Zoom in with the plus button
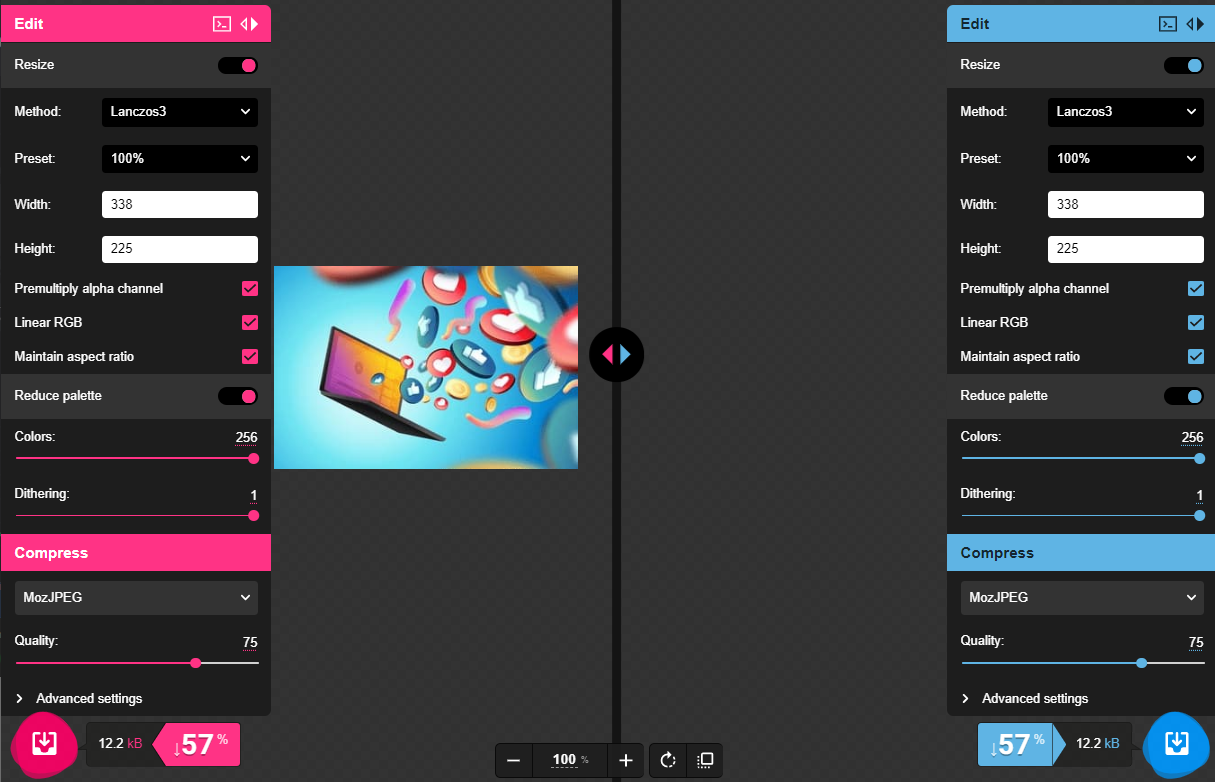 pos(626,760)
